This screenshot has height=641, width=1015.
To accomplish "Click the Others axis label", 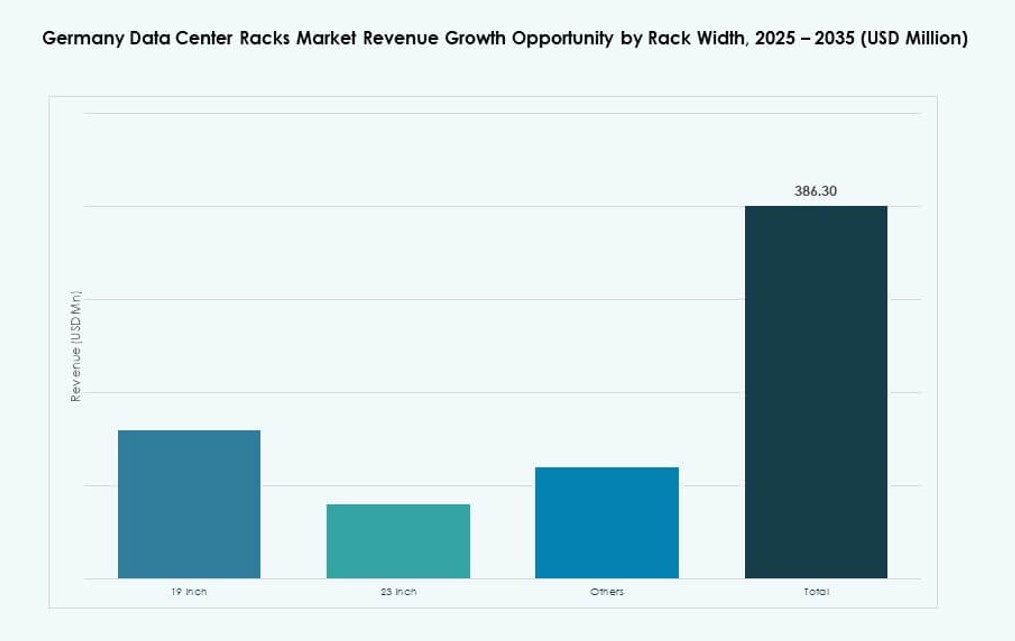I will pos(605,591).
